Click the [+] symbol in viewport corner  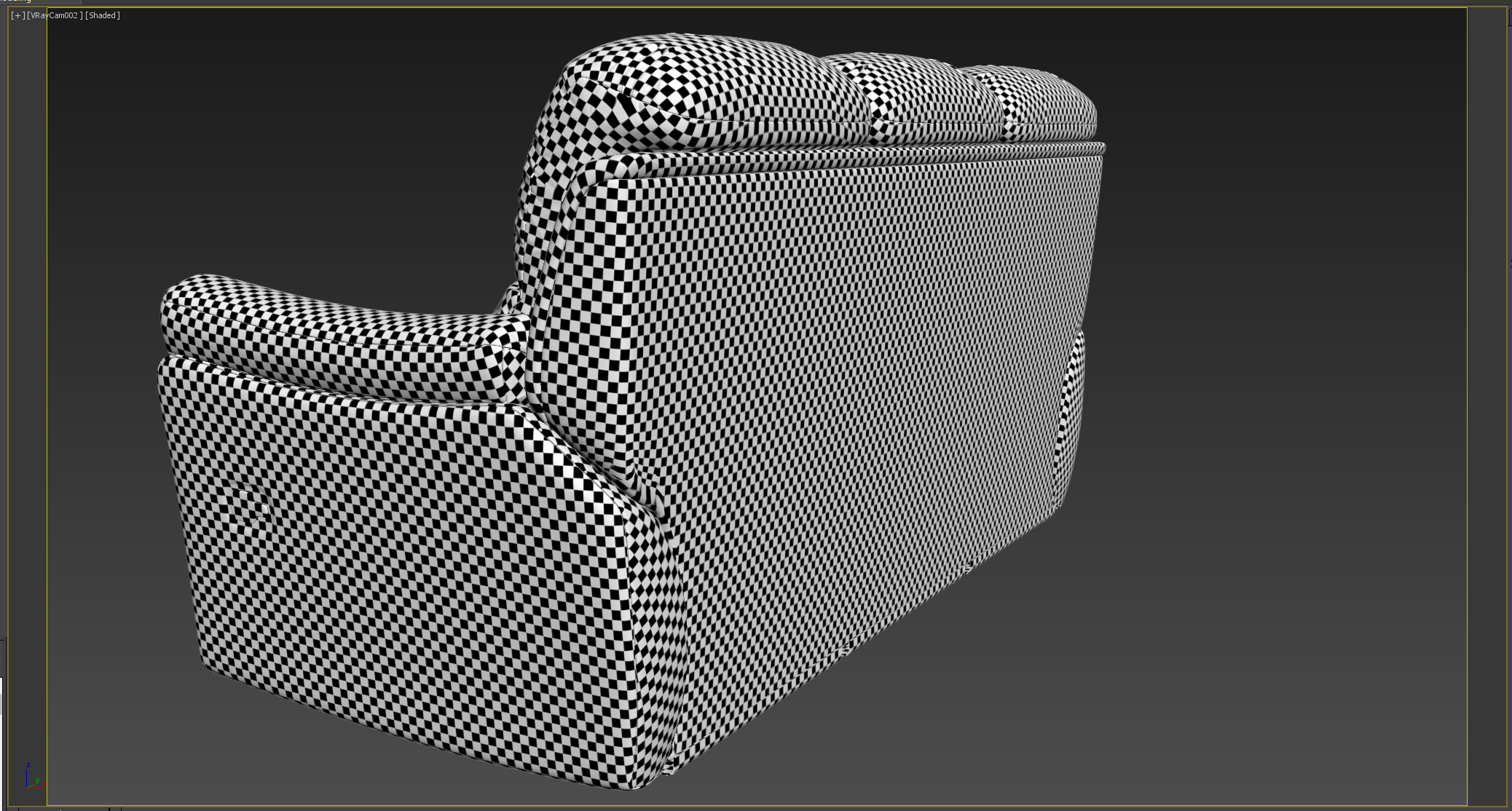coord(16,15)
